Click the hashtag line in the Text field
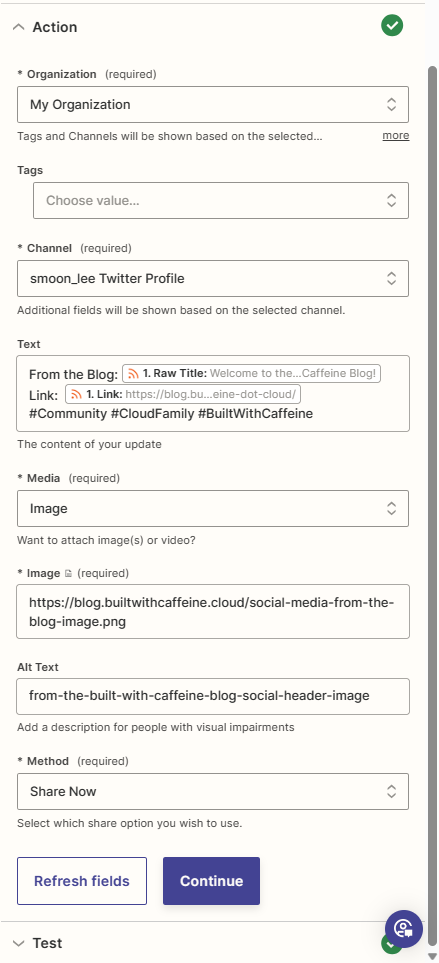The width and height of the screenshot is (439, 963). click(x=171, y=413)
